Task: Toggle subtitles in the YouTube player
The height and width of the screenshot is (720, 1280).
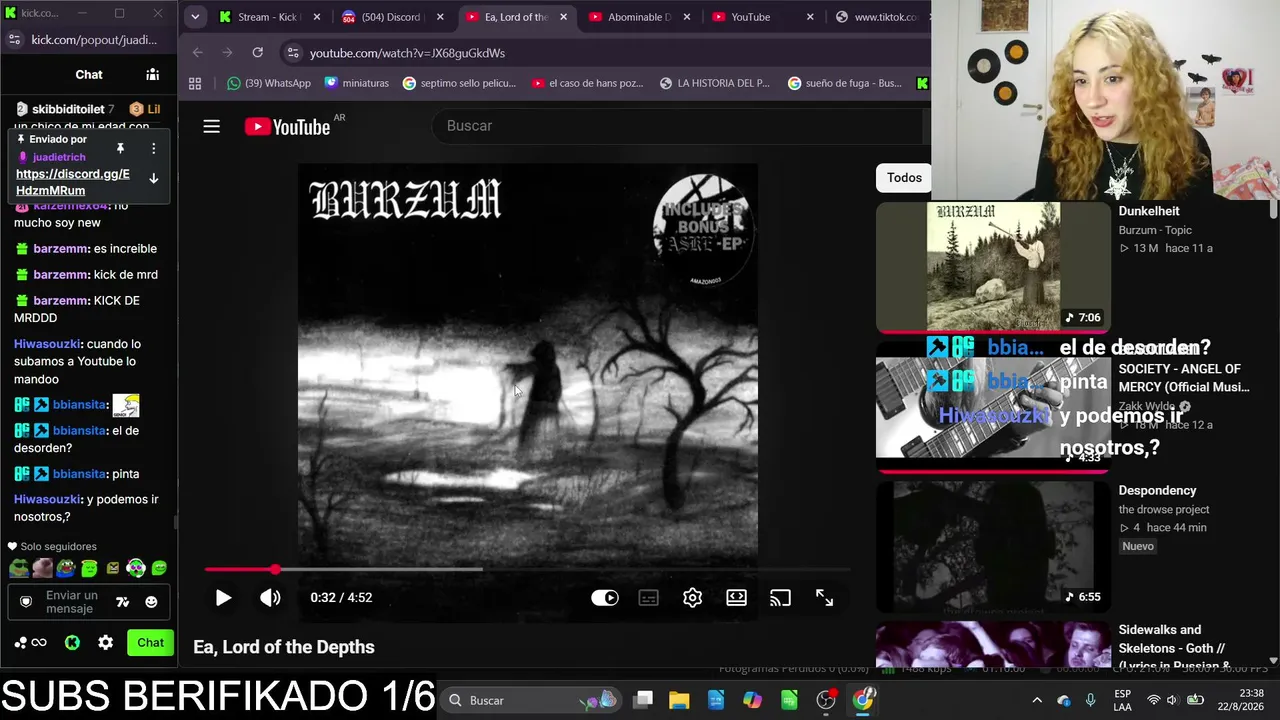Action: [649, 598]
